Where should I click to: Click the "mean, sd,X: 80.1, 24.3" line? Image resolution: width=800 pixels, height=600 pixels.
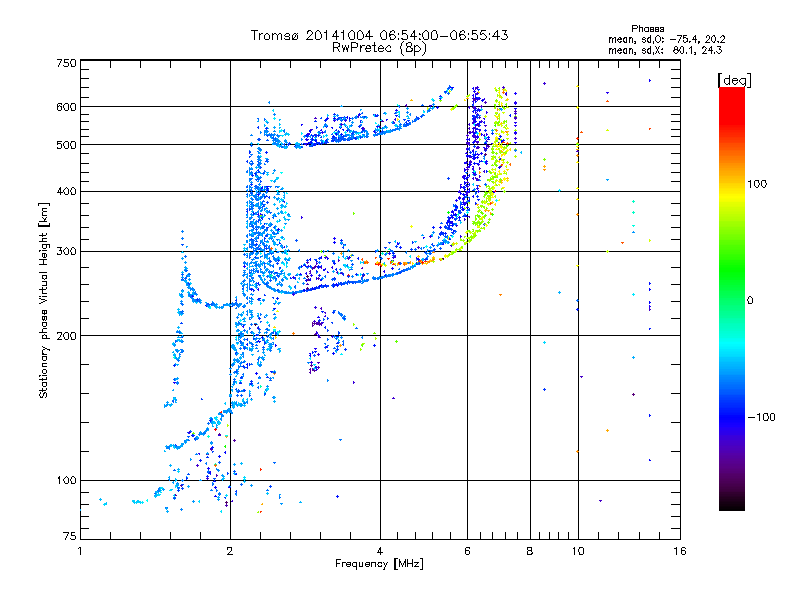click(x=665, y=50)
